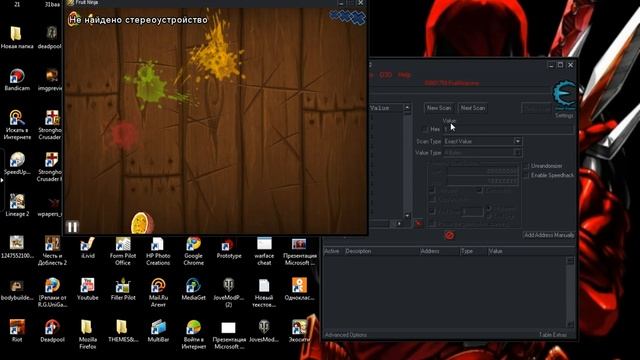The height and width of the screenshot is (360, 640).
Task: Open the MediaGet desktop shortcut
Action: tap(193, 289)
